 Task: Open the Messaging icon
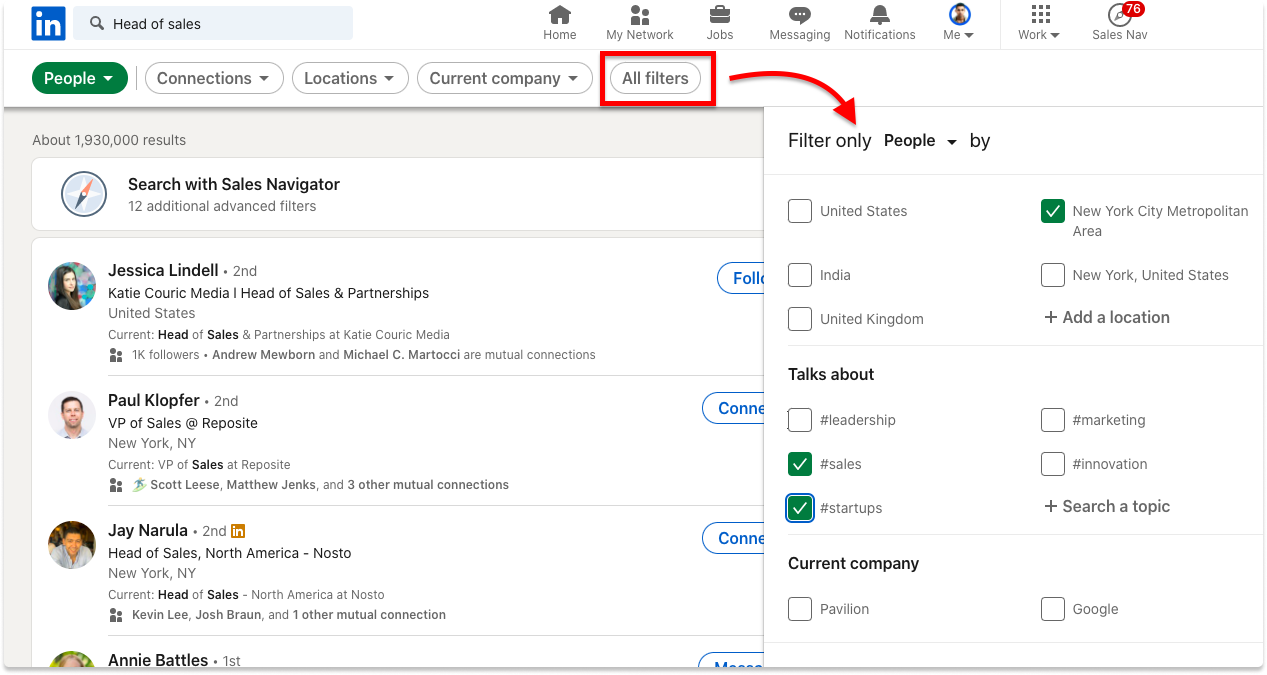799,15
